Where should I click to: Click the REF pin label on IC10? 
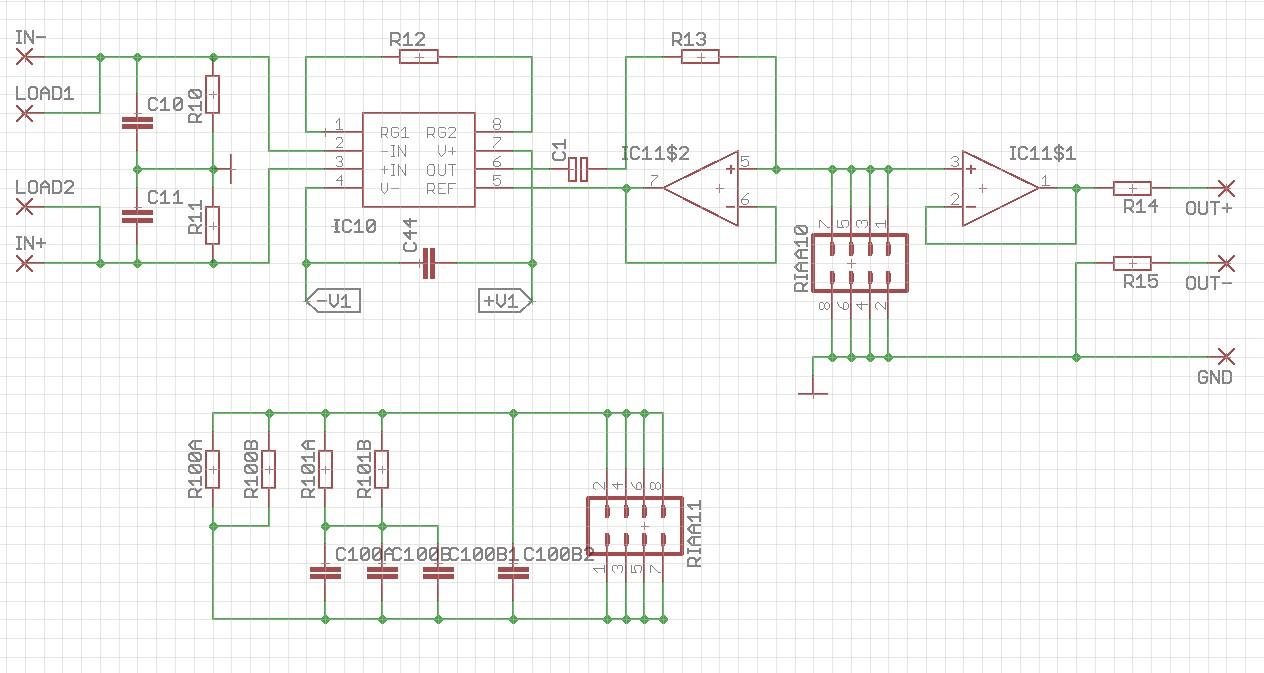(441, 189)
